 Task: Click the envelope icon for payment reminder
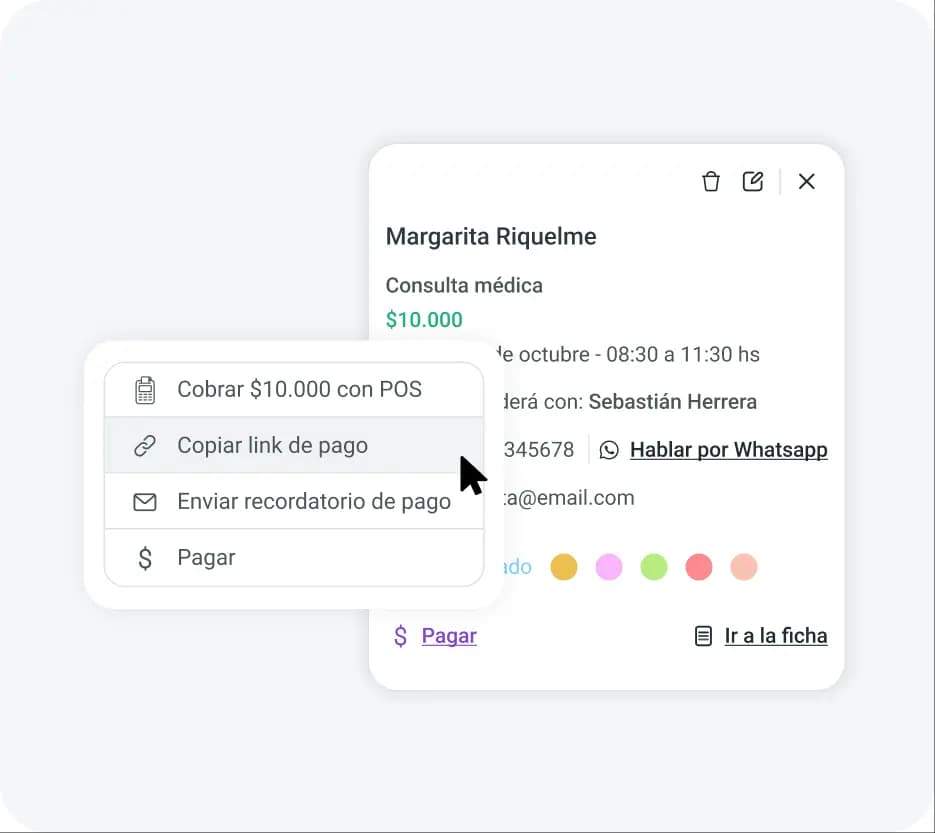(x=145, y=501)
